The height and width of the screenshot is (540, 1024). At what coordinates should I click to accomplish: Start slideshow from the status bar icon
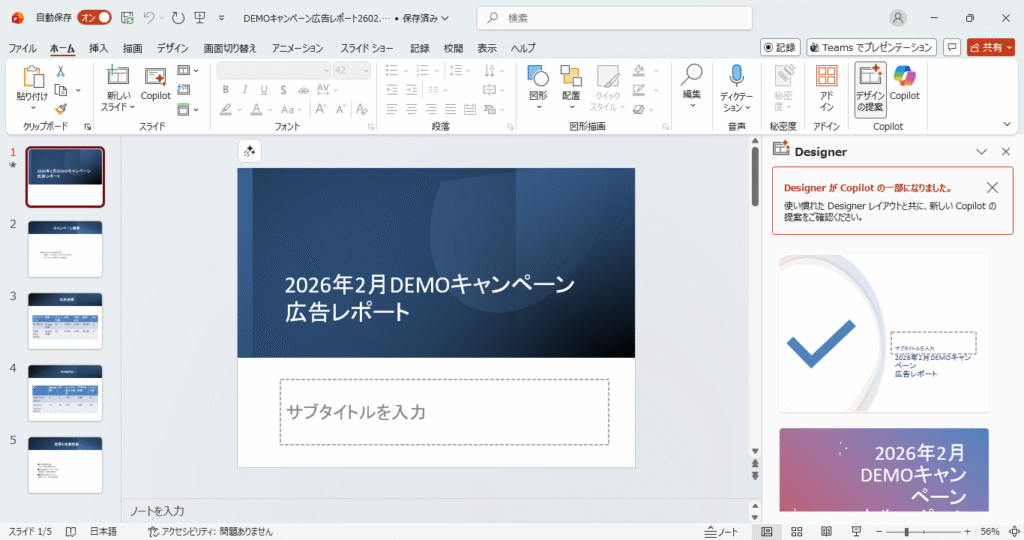tap(854, 531)
